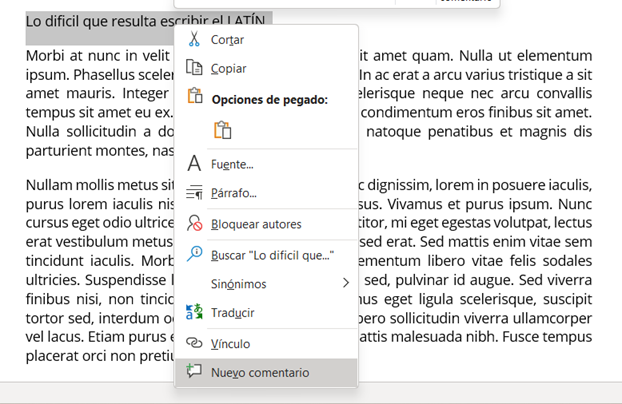Click the Traducir translate icon
This screenshot has width=622, height=404.
tap(194, 312)
